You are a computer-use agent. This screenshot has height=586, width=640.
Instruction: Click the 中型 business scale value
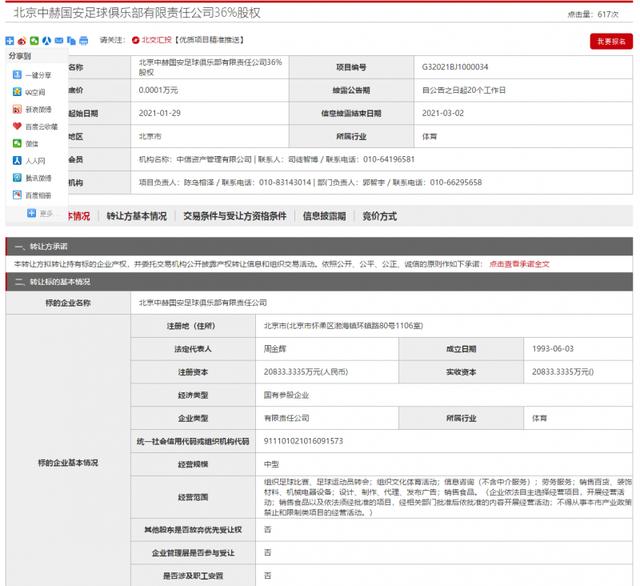[271, 464]
